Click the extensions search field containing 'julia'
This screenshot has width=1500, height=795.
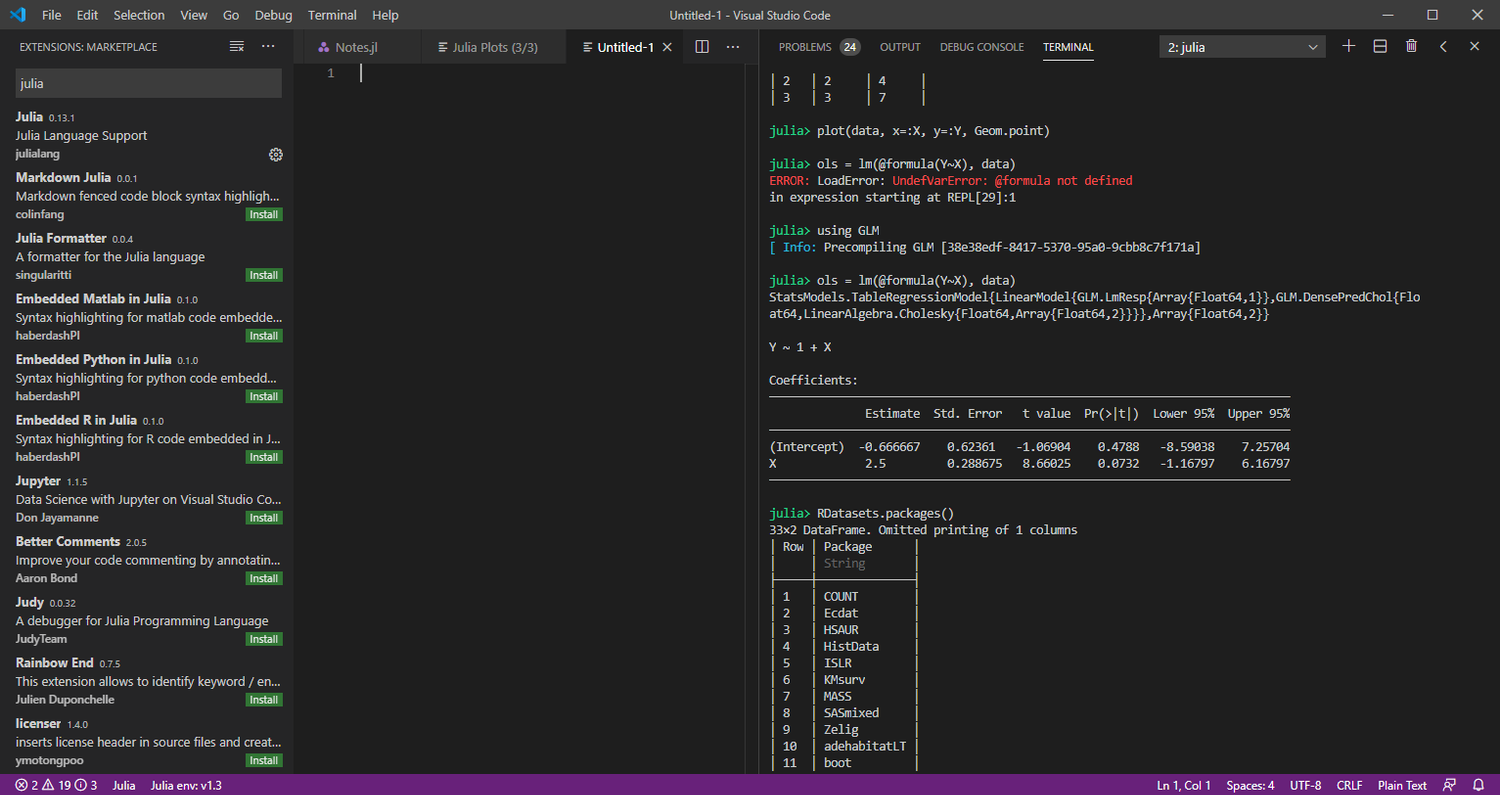(148, 84)
